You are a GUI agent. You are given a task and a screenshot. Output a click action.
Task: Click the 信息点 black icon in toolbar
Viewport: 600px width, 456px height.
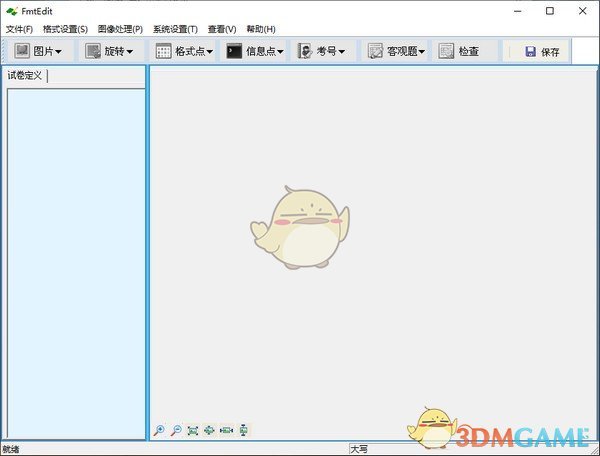[x=234, y=50]
